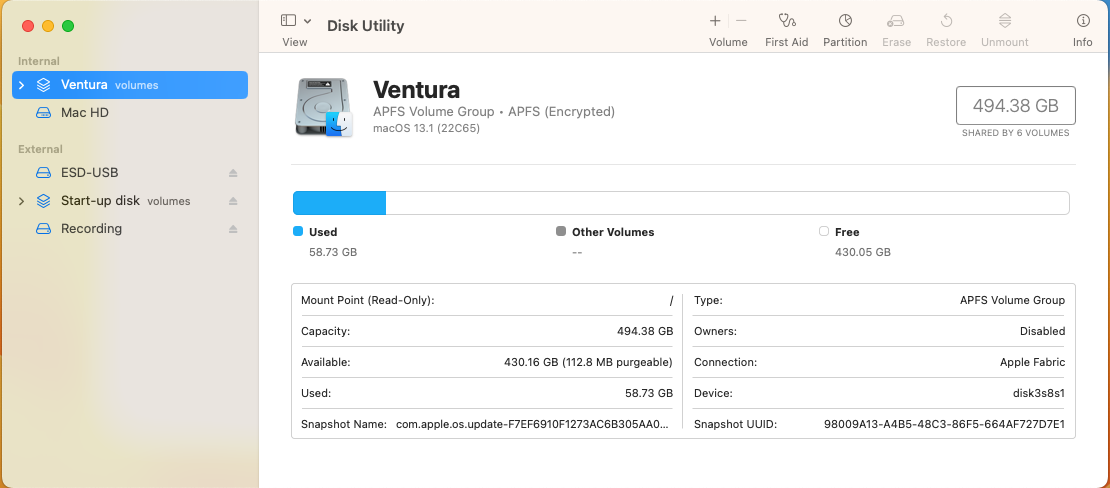Click the Unmount toolbar button
Viewport: 1110px width, 488px height.
1004,21
